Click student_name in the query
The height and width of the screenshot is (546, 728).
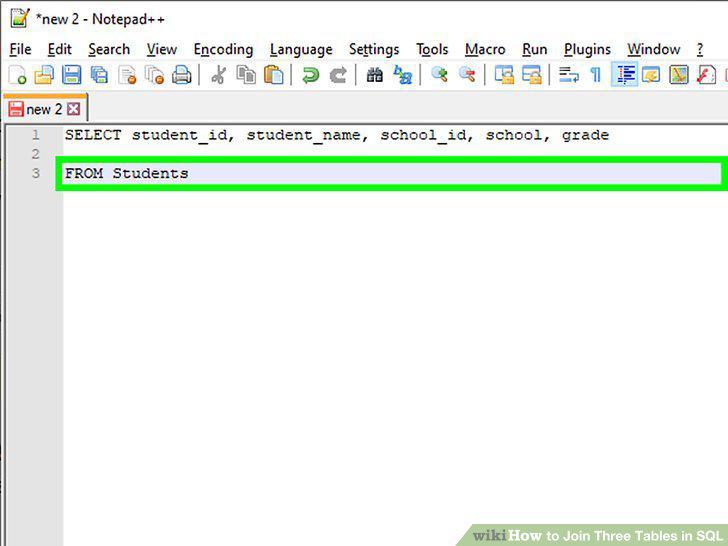point(304,135)
